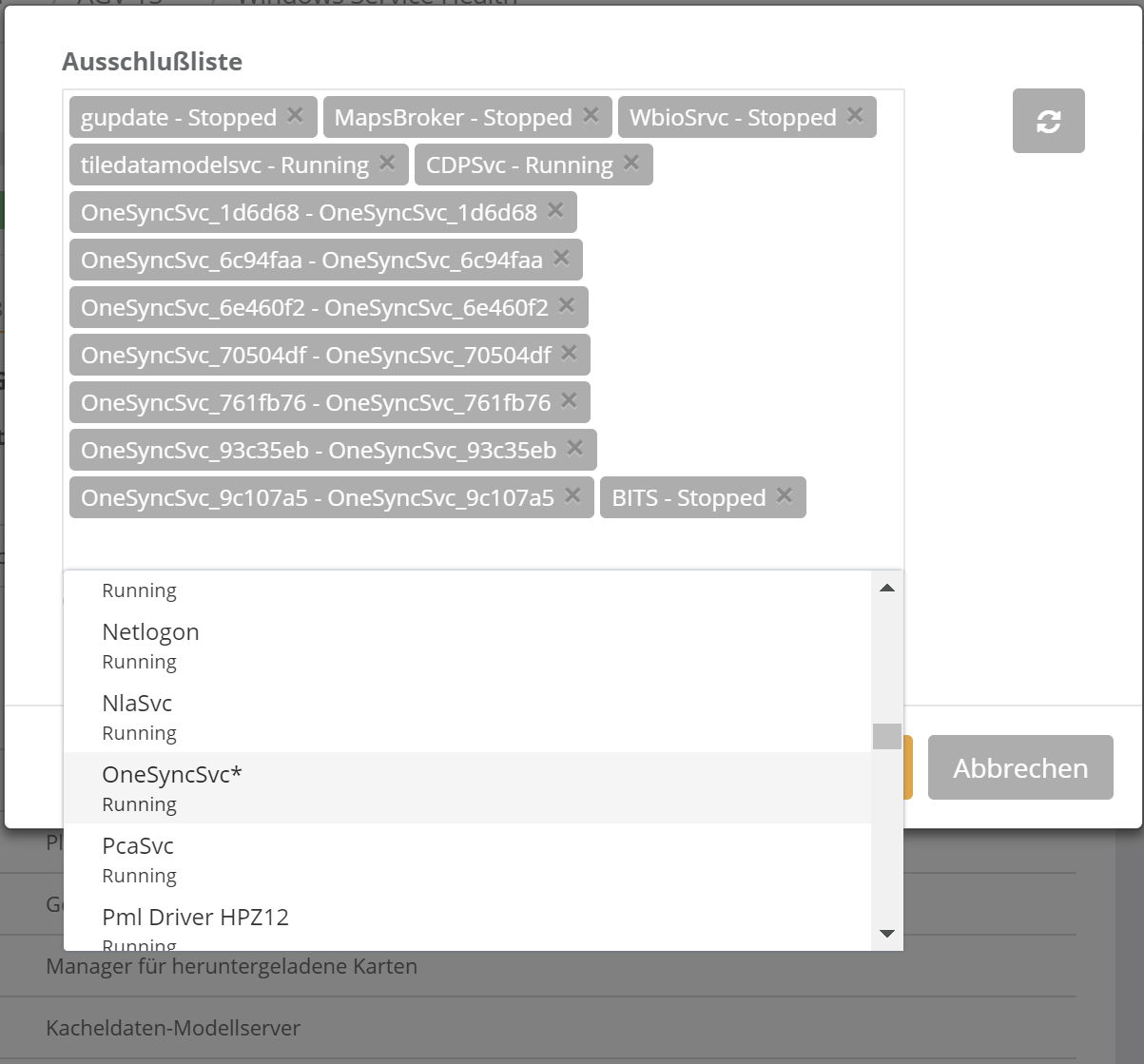Remove the gupdate - Stopped tag
This screenshot has height=1064, width=1144.
[295, 115]
